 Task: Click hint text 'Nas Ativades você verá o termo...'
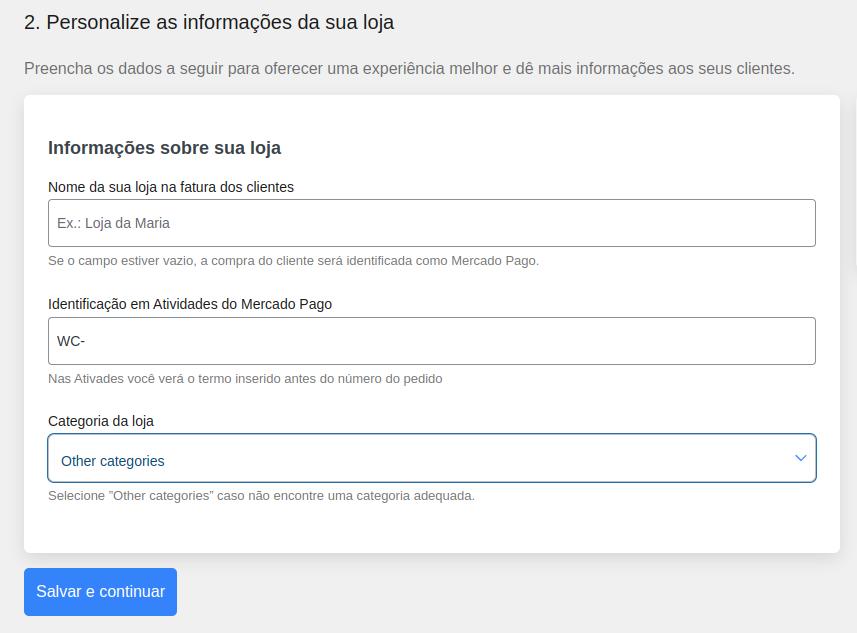tap(245, 379)
